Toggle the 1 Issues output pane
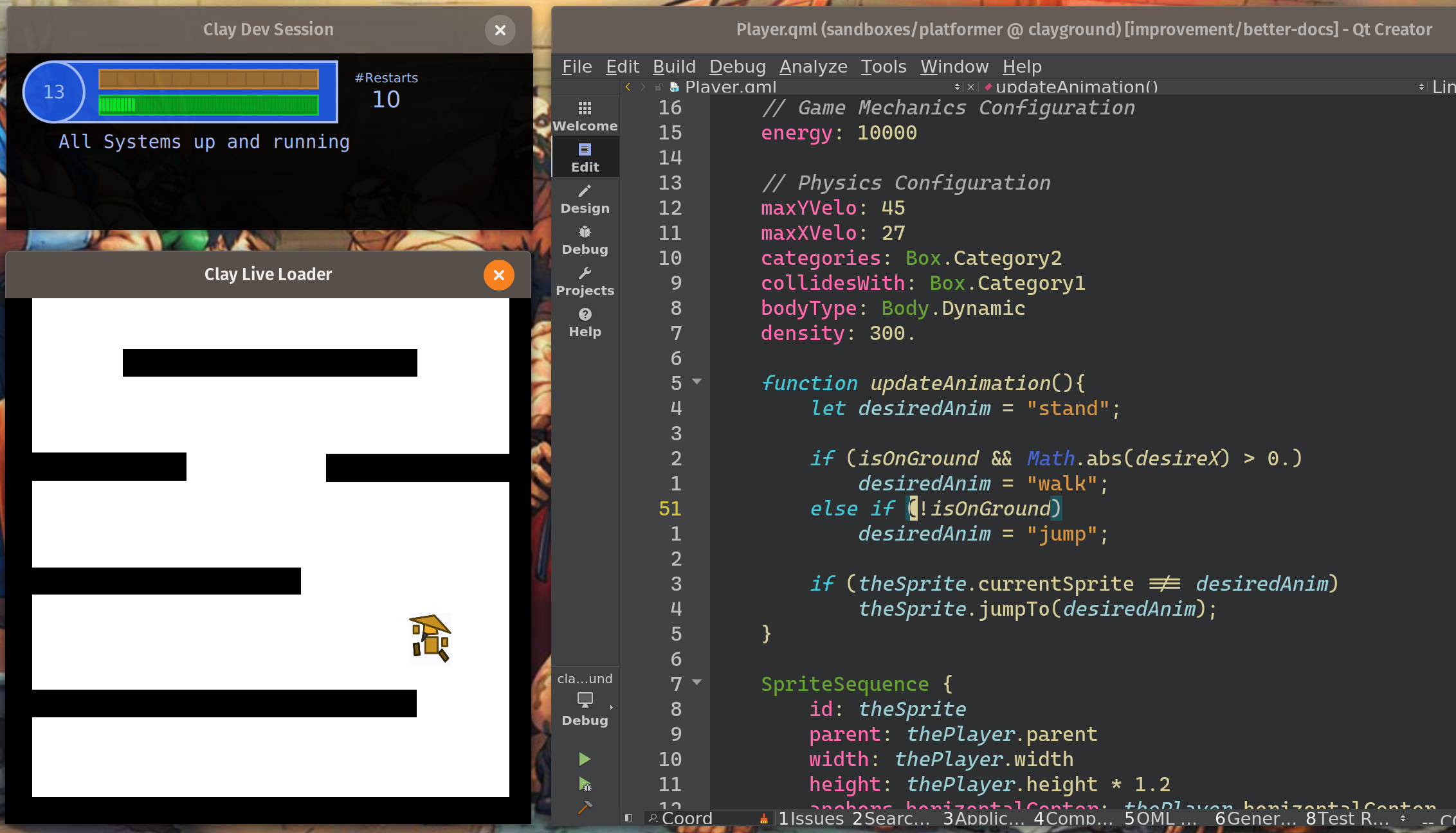Image resolution: width=1456 pixels, height=833 pixels. [811, 818]
